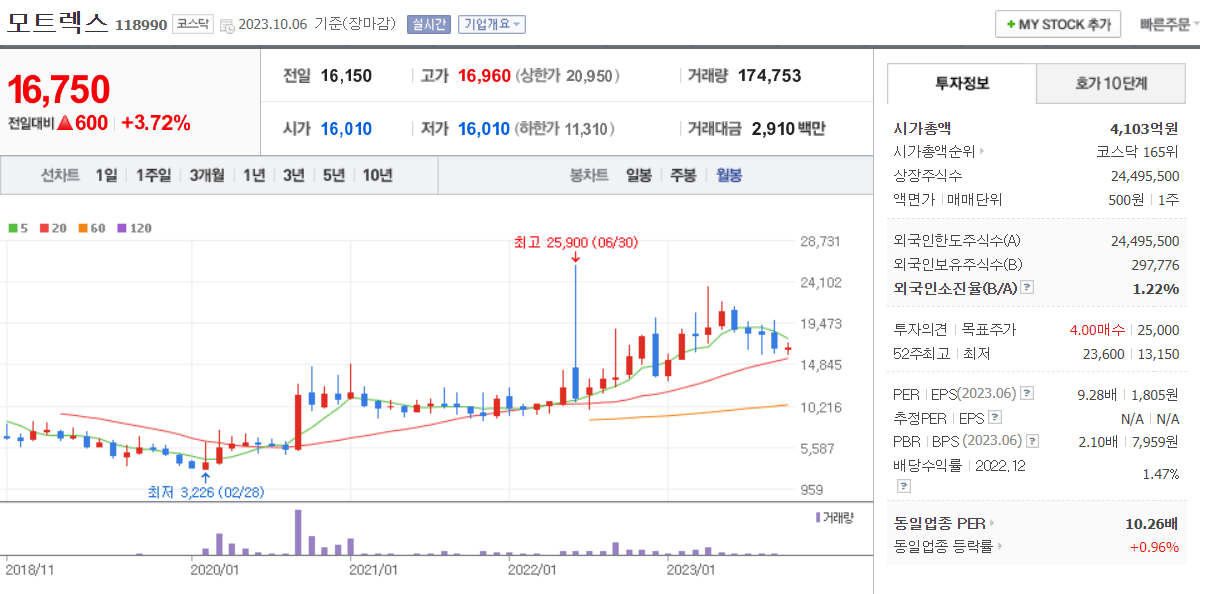Click the orange 60-day moving average swatch
The height and width of the screenshot is (594, 1214).
83,228
